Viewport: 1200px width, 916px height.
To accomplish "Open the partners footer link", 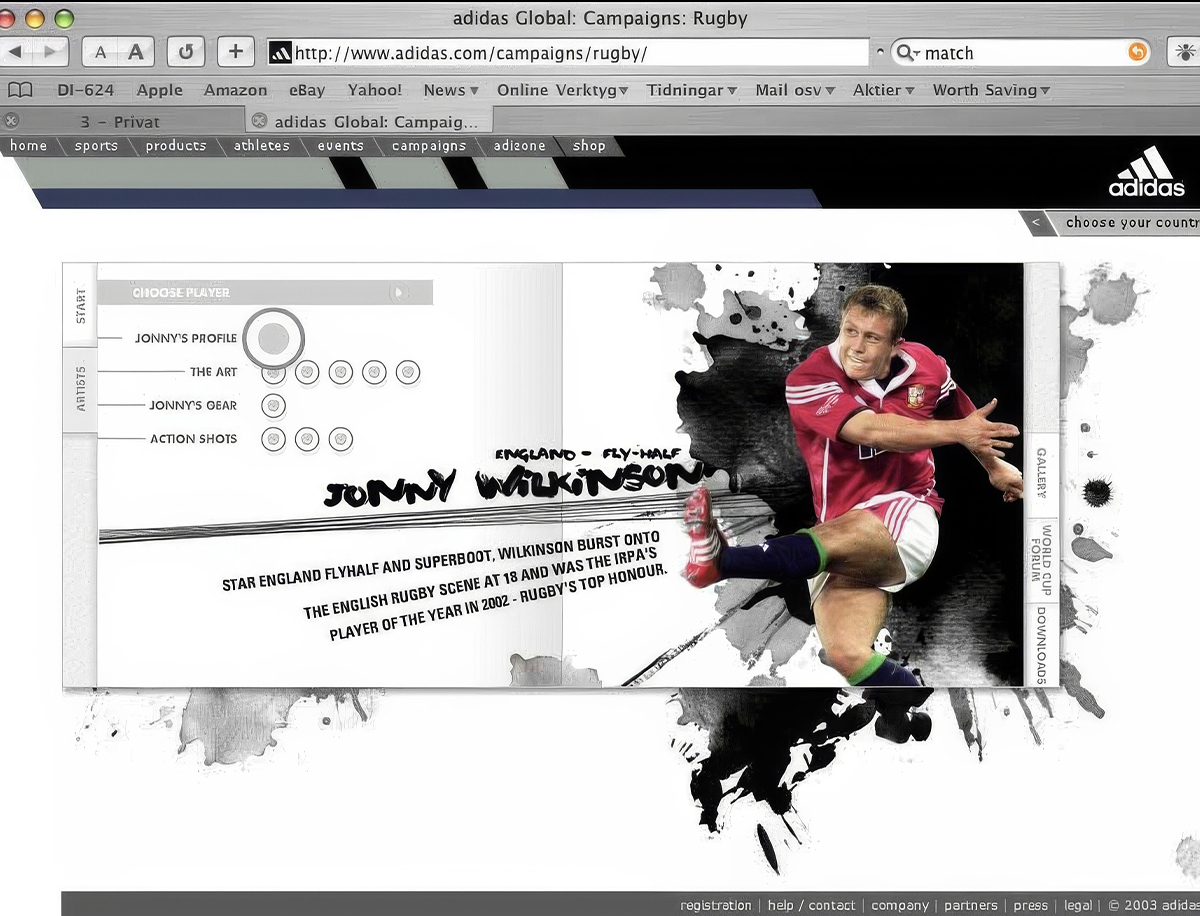I will 971,905.
